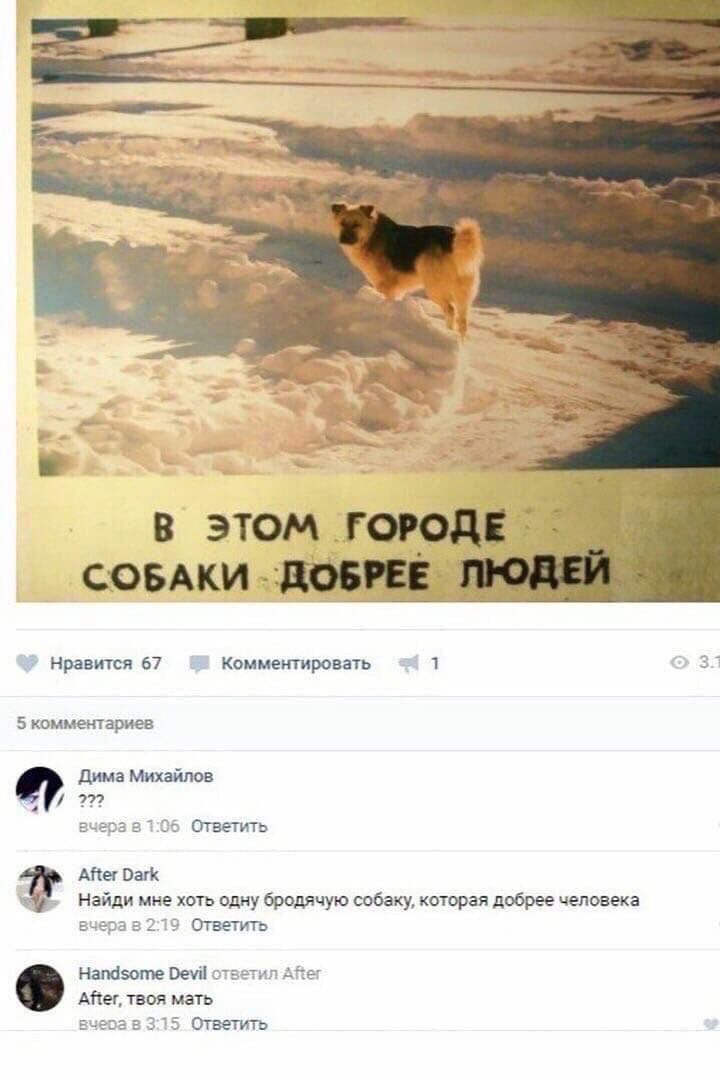The width and height of the screenshot is (720, 1080).
Task: Open Handsome Devil's avatar picture
Action: click(x=40, y=988)
